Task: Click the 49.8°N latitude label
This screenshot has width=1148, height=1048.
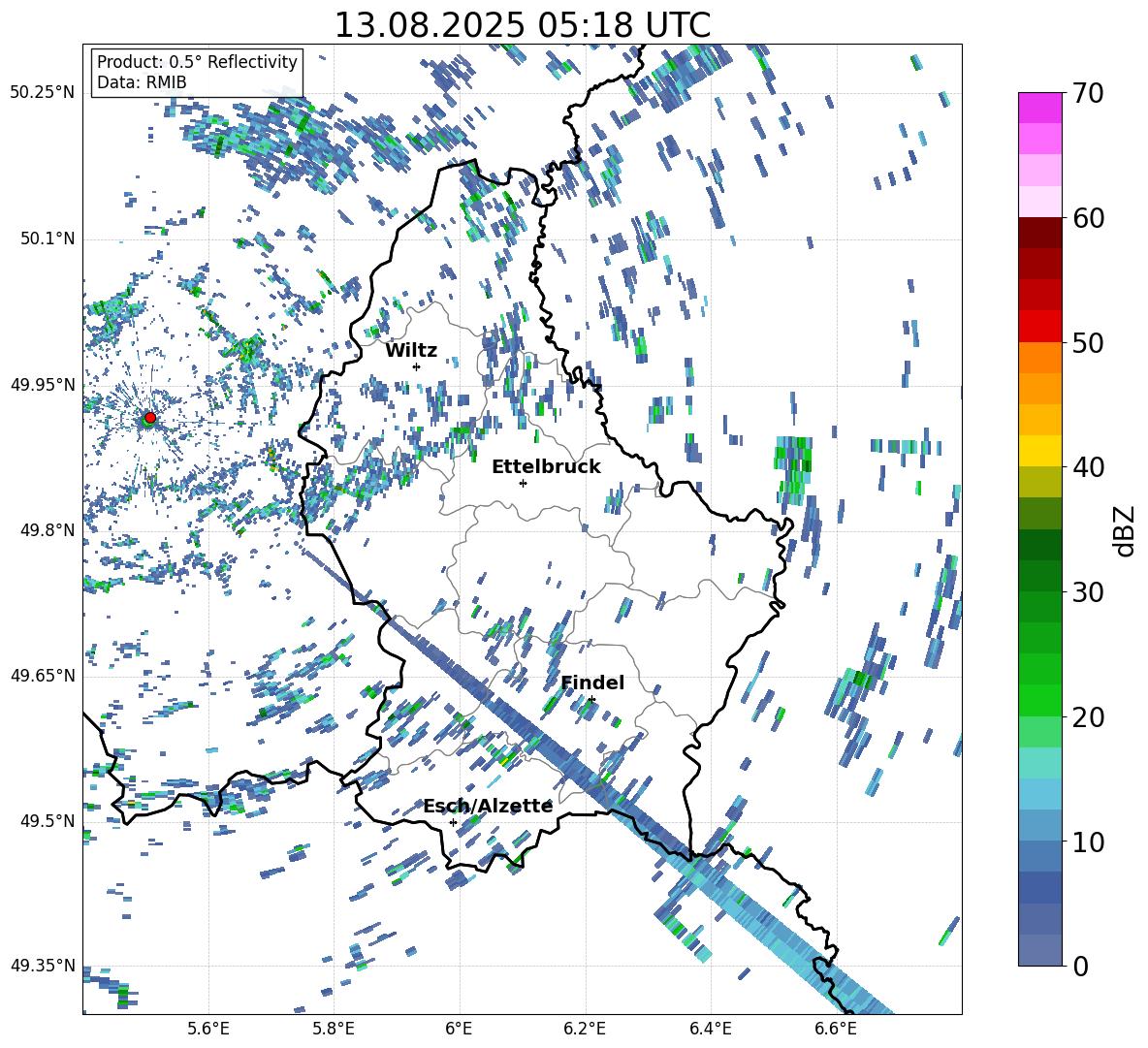Action: (x=48, y=530)
